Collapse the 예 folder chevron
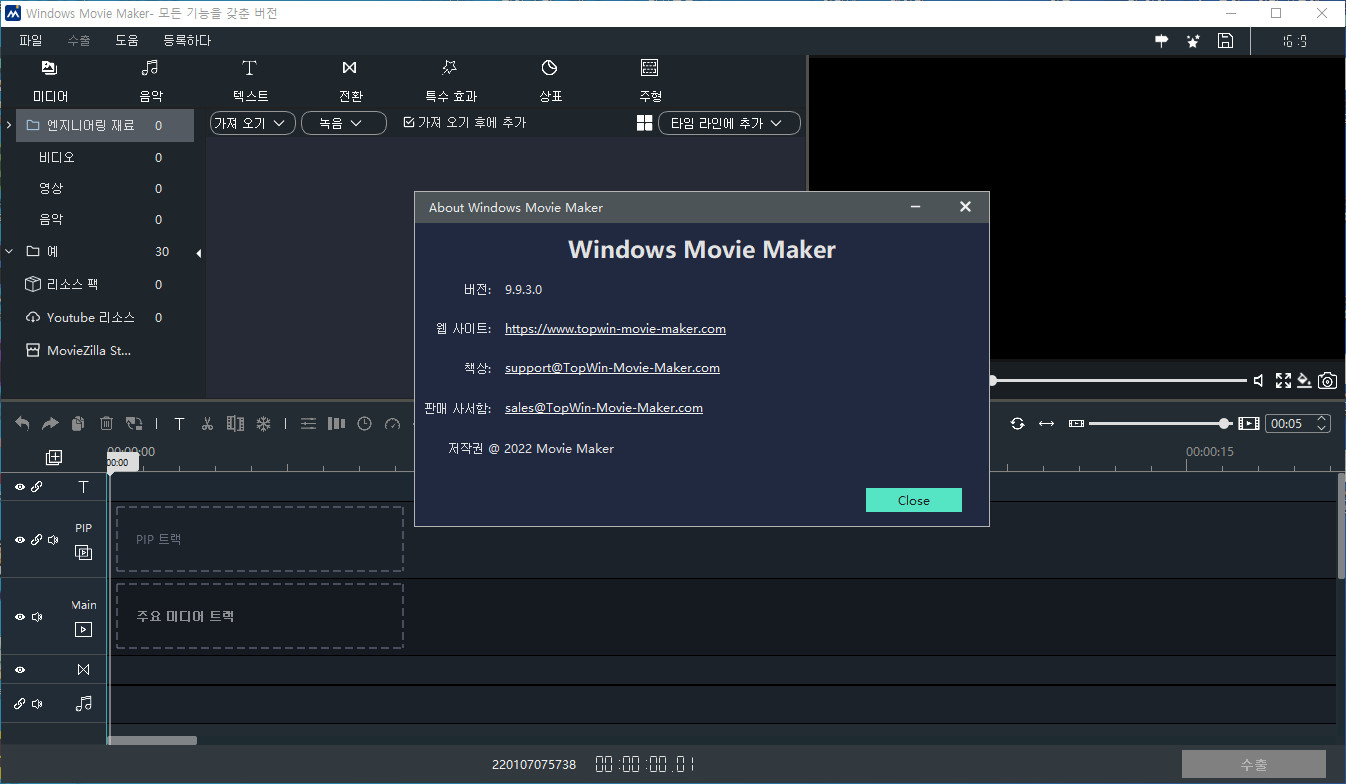Image resolution: width=1346 pixels, height=784 pixels. tap(9, 252)
